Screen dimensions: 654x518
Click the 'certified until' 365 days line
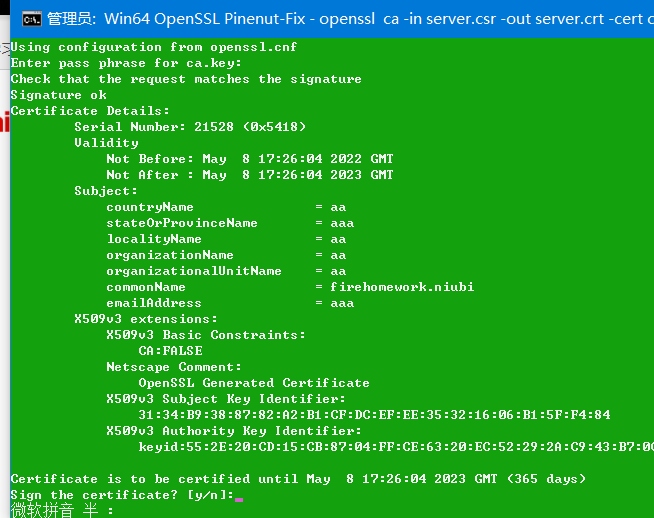tap(298, 479)
